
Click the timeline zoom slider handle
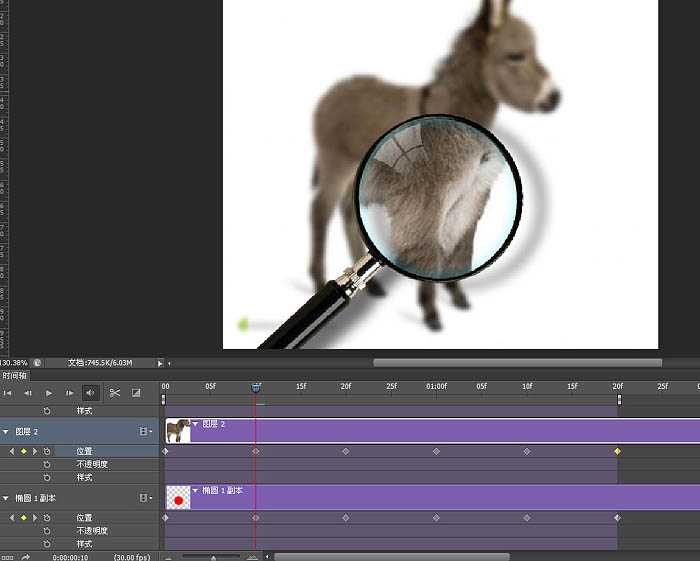coord(213,557)
